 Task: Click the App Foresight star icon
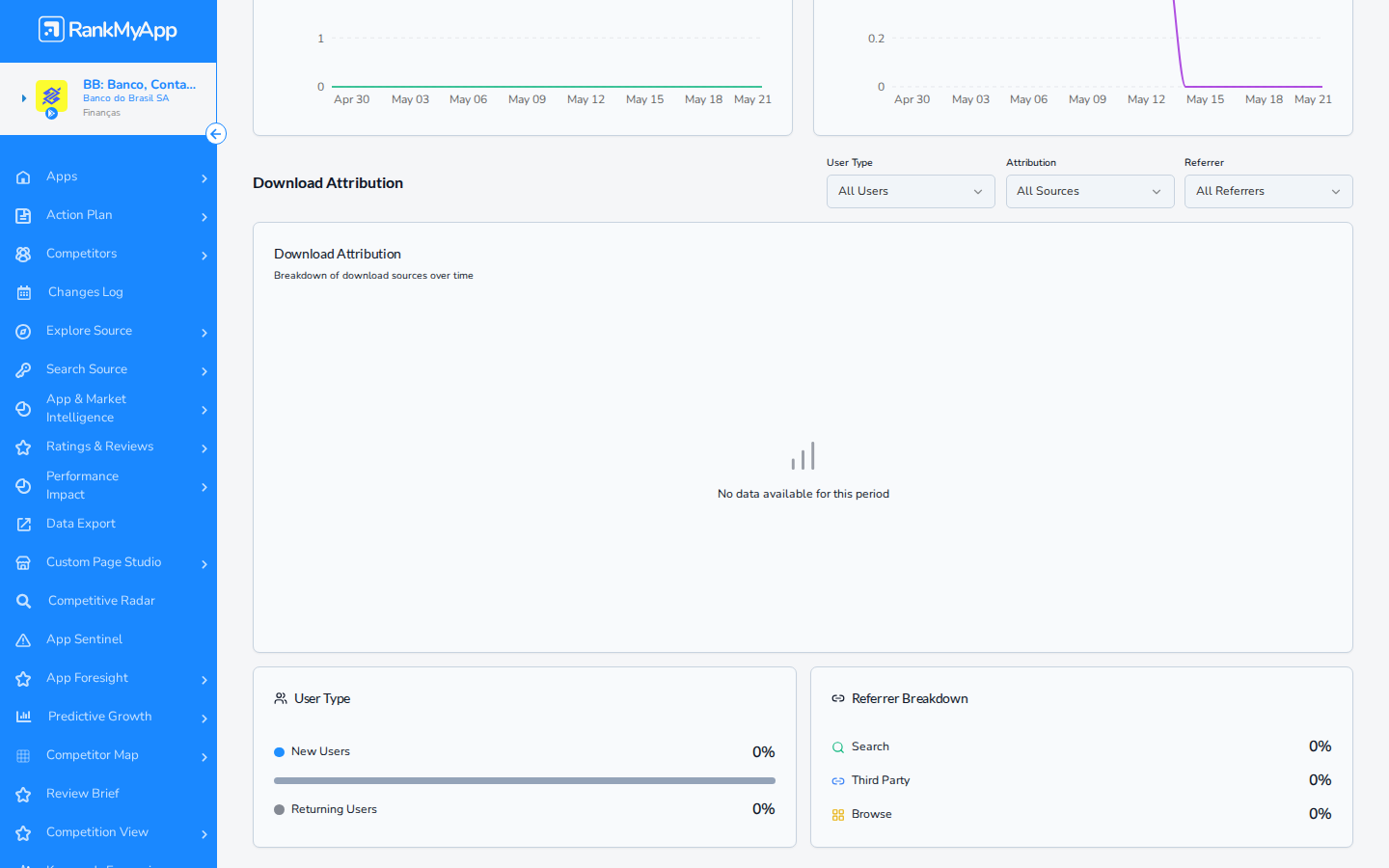click(23, 679)
